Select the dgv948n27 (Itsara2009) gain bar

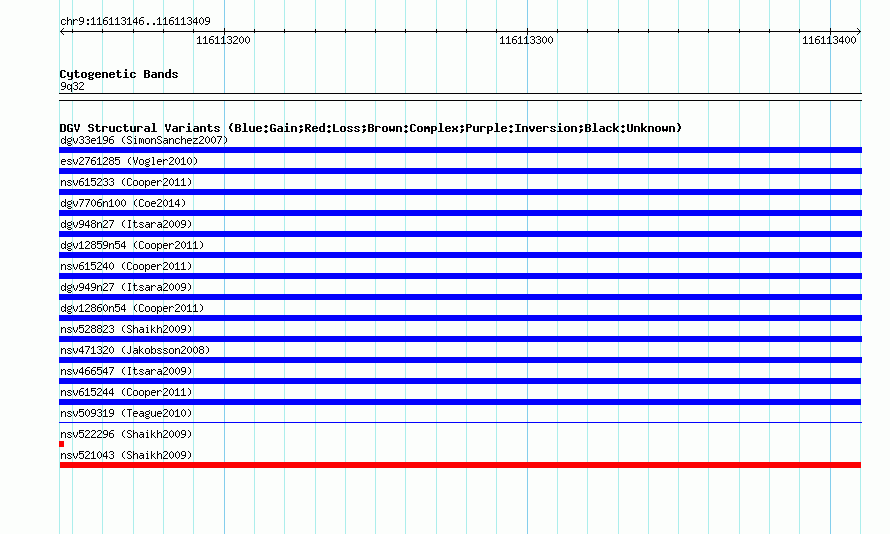point(460,234)
